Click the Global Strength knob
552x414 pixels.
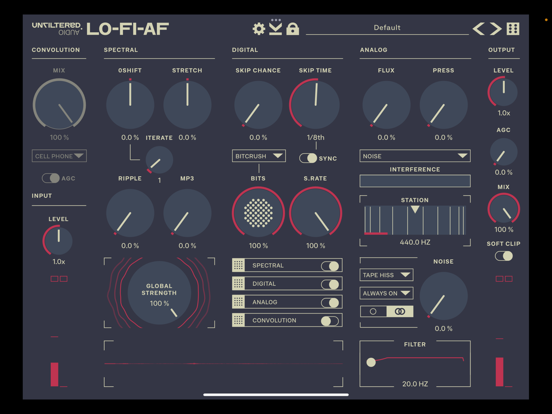point(159,293)
